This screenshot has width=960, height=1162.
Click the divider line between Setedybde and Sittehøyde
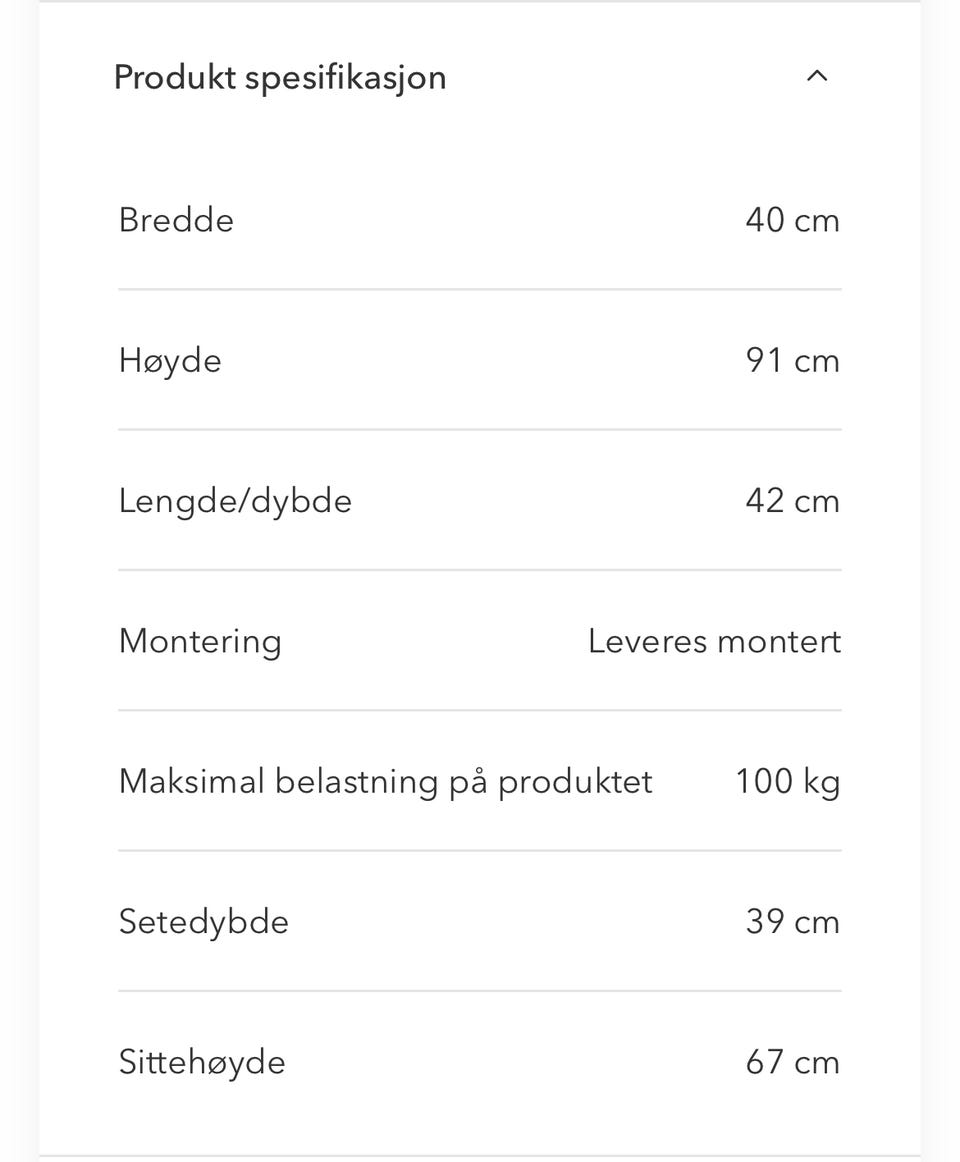480,991
